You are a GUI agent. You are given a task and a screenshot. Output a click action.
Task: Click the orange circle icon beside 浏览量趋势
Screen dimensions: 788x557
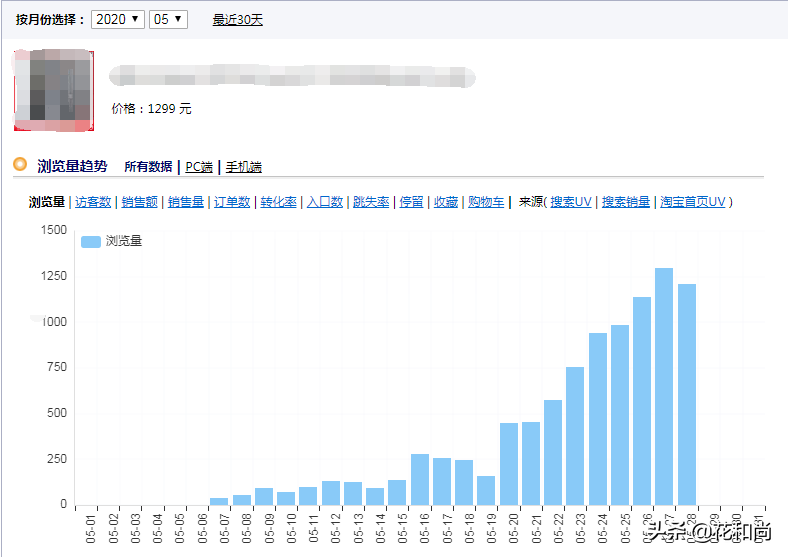20,165
